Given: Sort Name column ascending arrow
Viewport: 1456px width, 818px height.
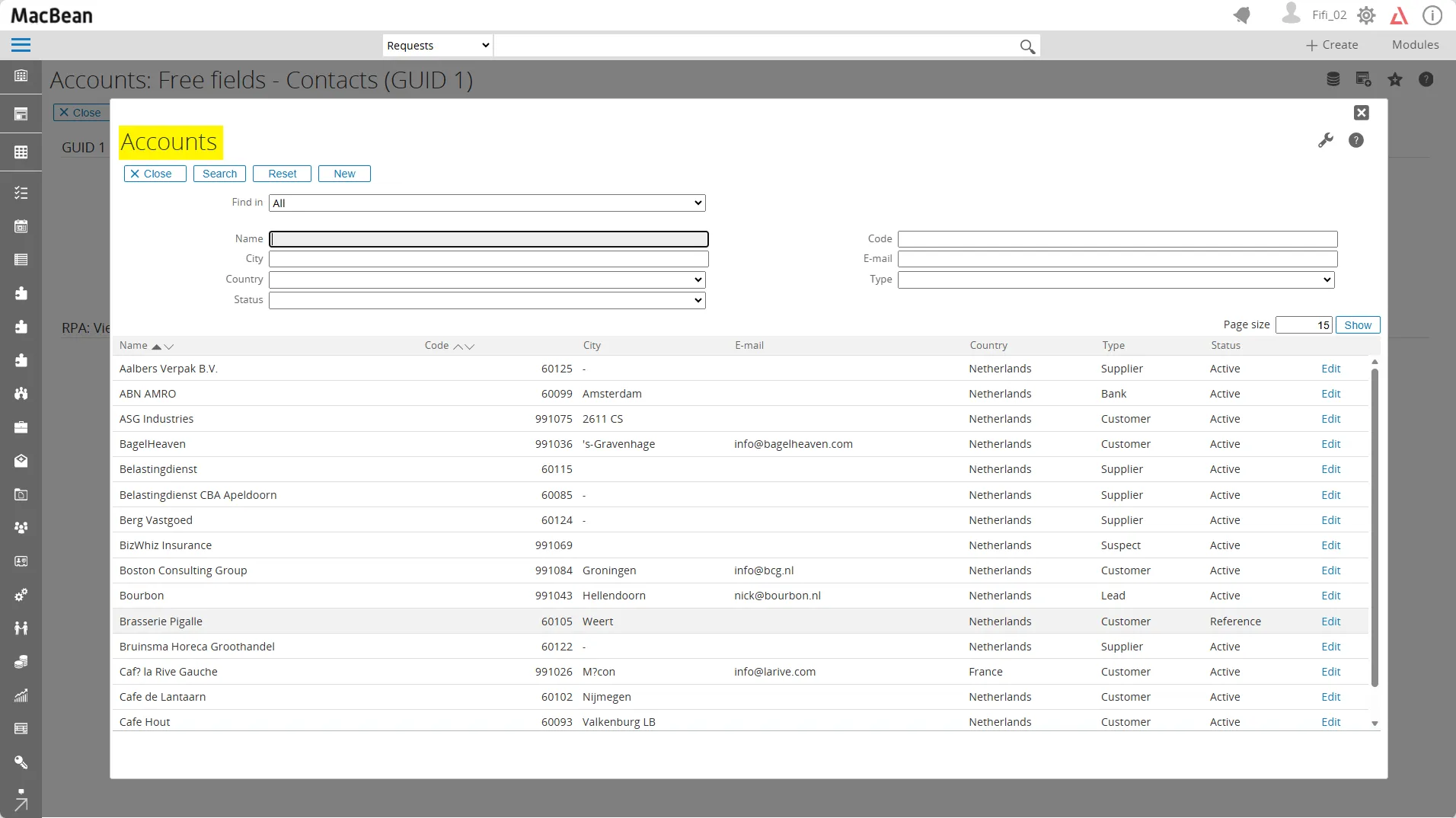Looking at the screenshot, I should [156, 347].
